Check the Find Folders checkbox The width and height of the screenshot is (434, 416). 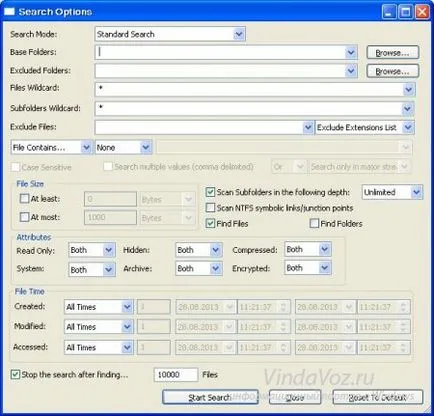point(314,223)
